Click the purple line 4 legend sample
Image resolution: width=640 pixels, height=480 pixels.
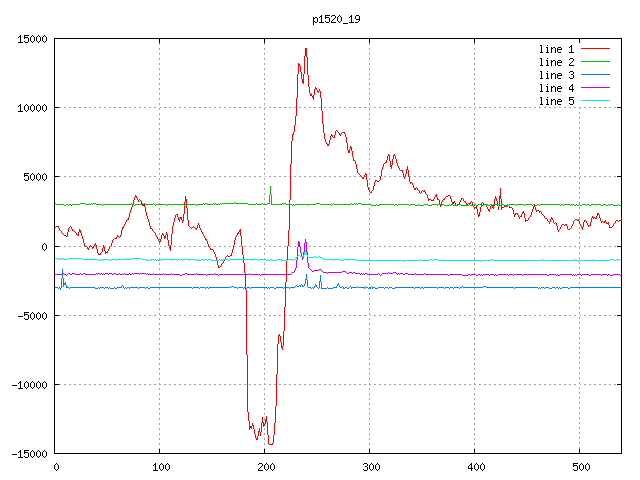595,88
